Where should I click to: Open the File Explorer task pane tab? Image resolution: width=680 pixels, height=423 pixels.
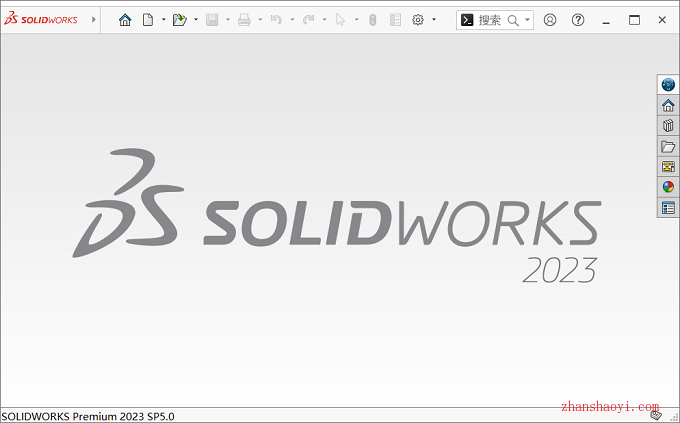(x=668, y=147)
